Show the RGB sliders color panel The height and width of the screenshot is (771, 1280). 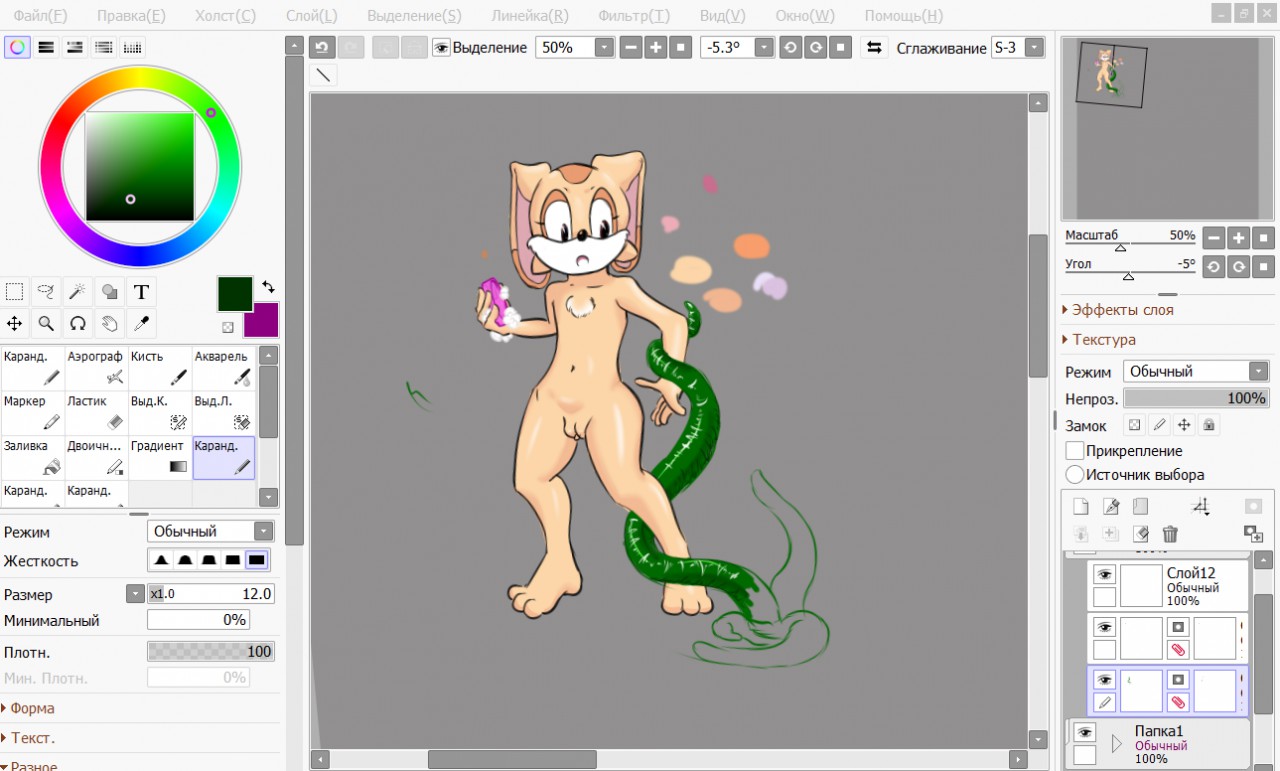[x=46, y=47]
